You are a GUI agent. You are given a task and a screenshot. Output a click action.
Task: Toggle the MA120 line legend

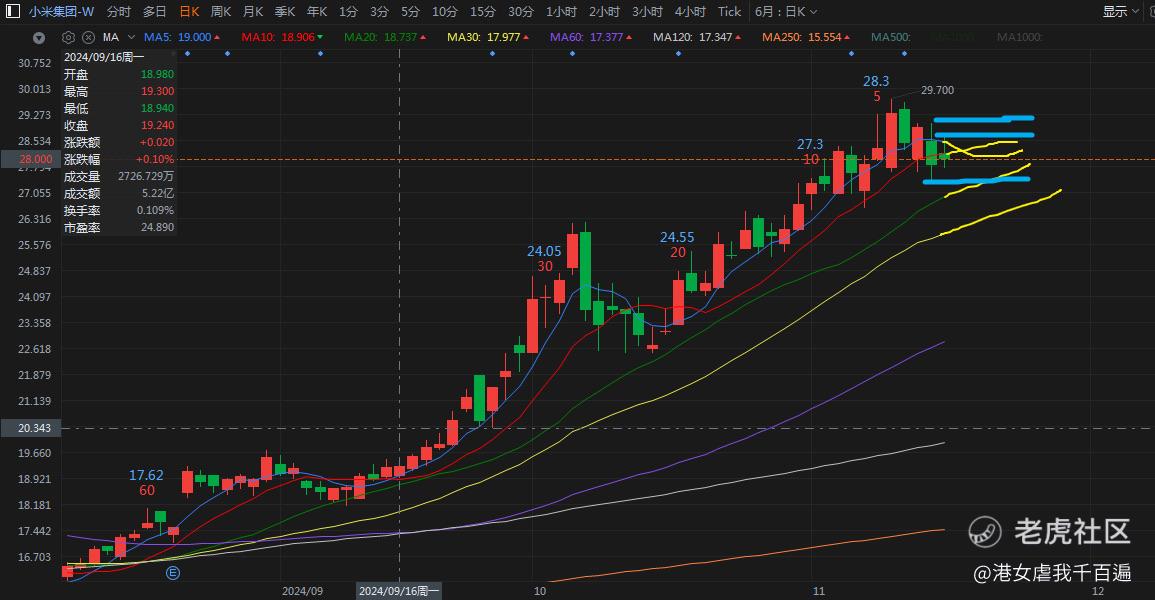[x=697, y=37]
